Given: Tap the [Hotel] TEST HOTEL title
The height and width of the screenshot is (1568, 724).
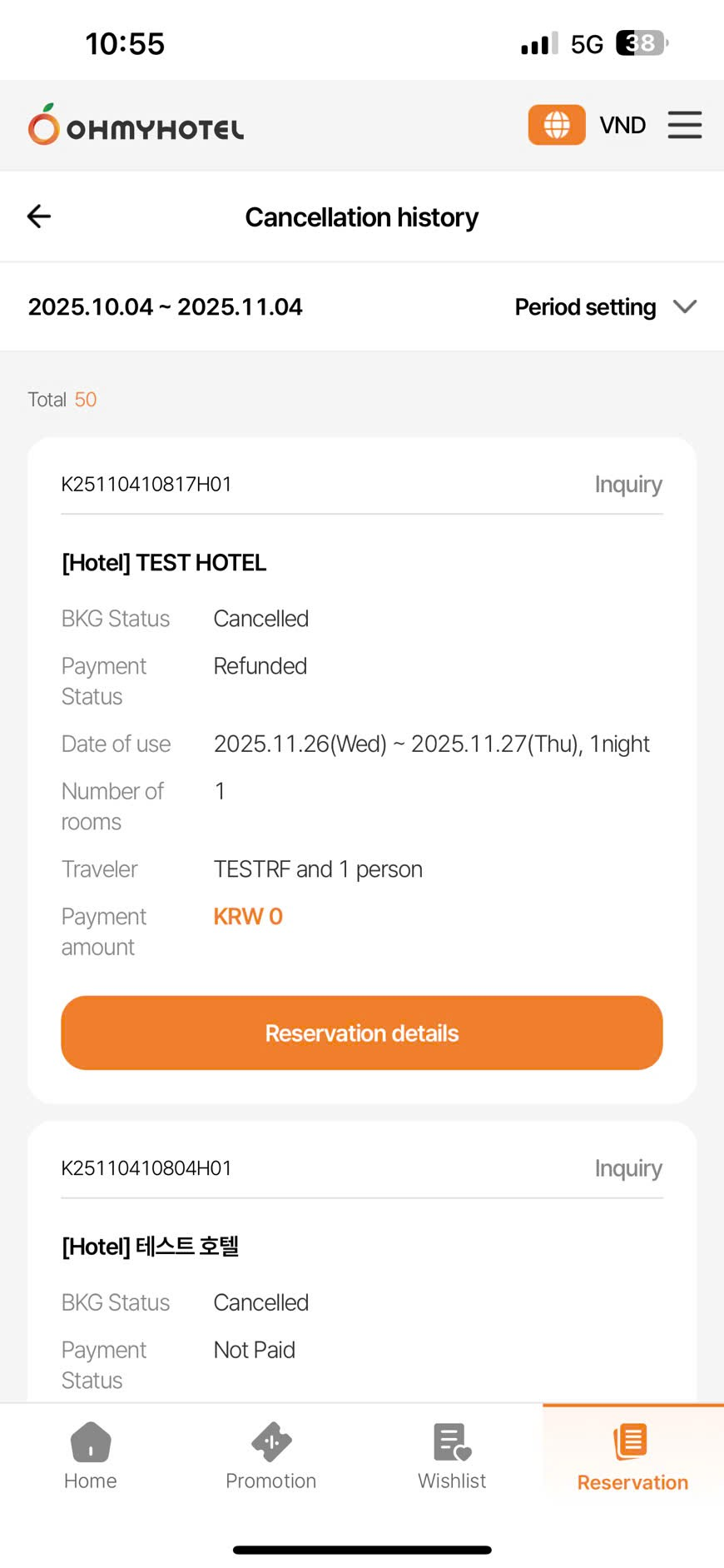Looking at the screenshot, I should 164,563.
